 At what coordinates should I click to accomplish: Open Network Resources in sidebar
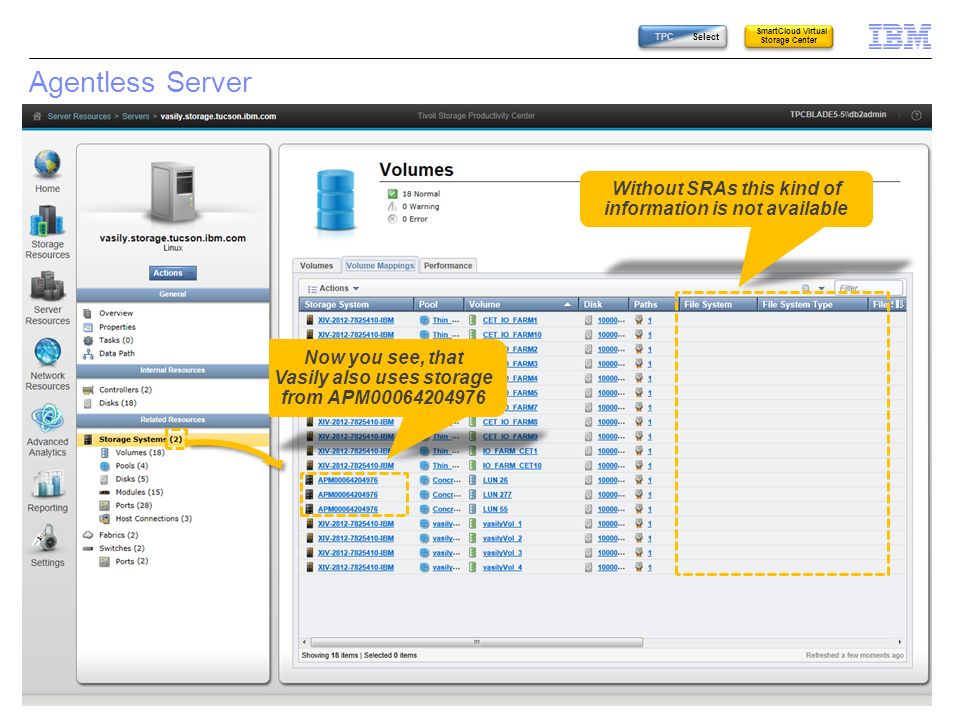point(47,365)
